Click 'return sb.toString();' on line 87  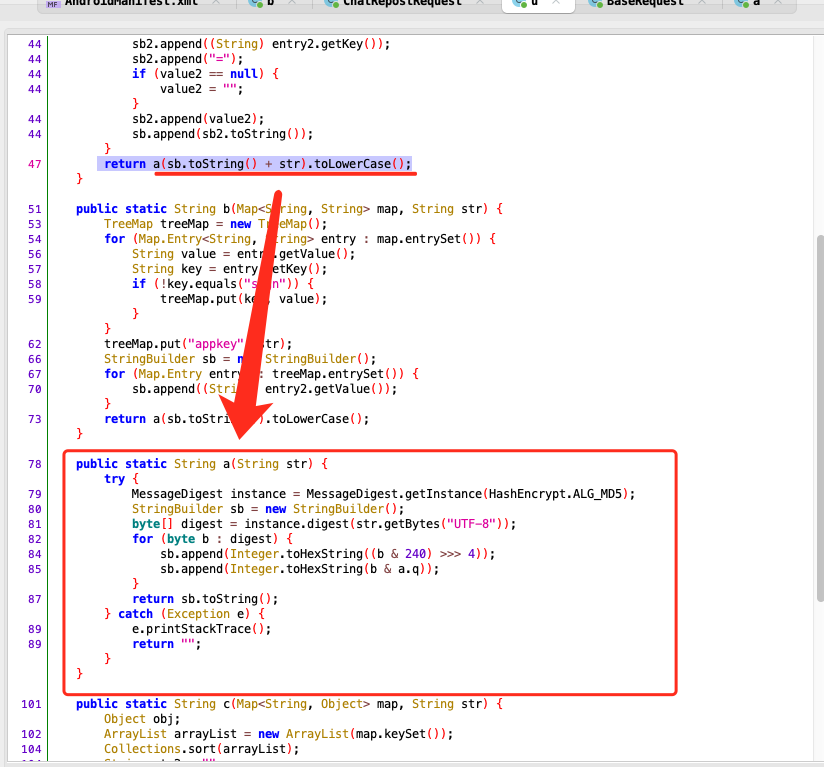[x=205, y=599]
